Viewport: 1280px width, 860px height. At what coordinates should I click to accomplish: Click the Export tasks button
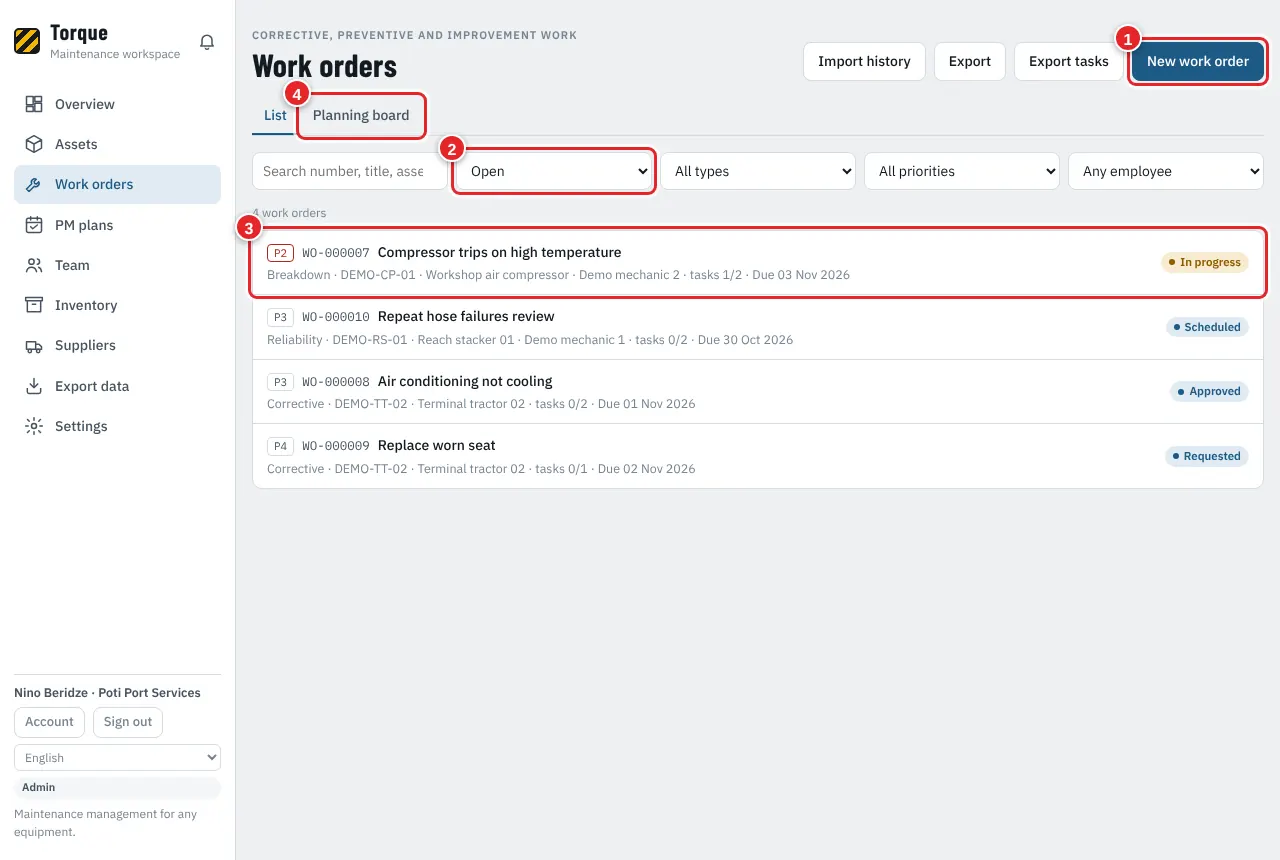(x=1069, y=61)
